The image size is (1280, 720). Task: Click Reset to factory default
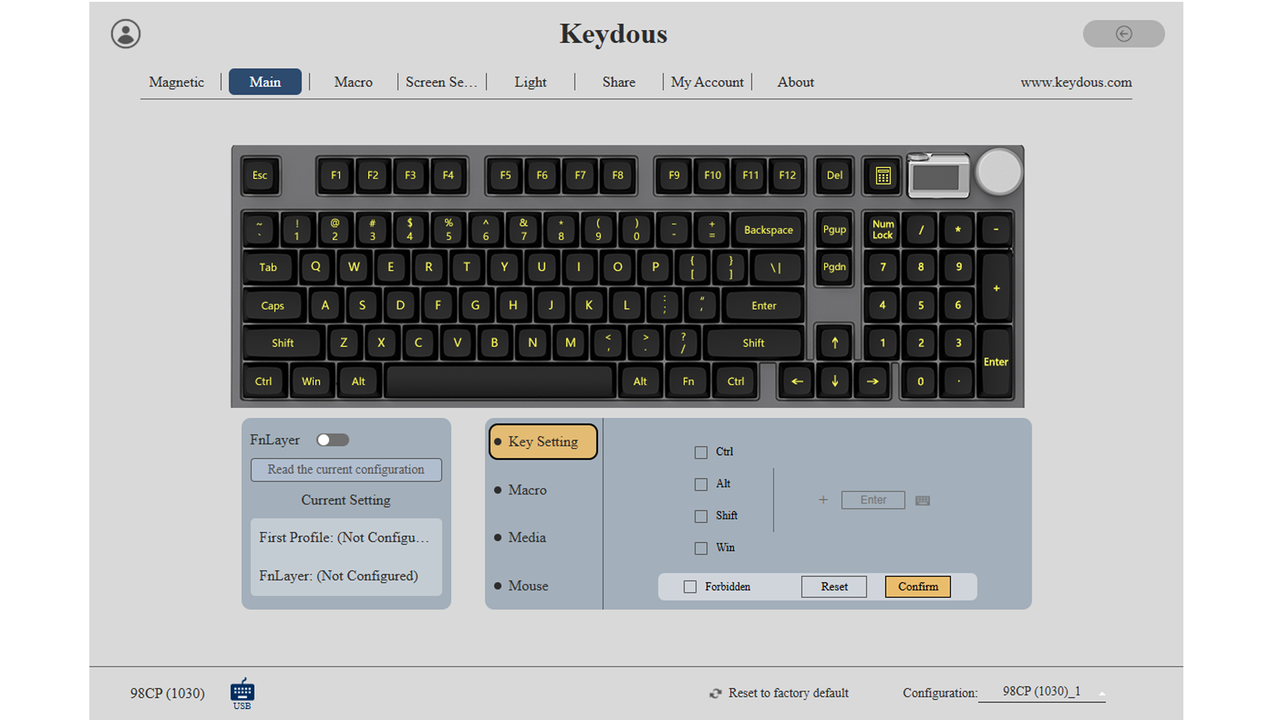pyautogui.click(x=788, y=693)
